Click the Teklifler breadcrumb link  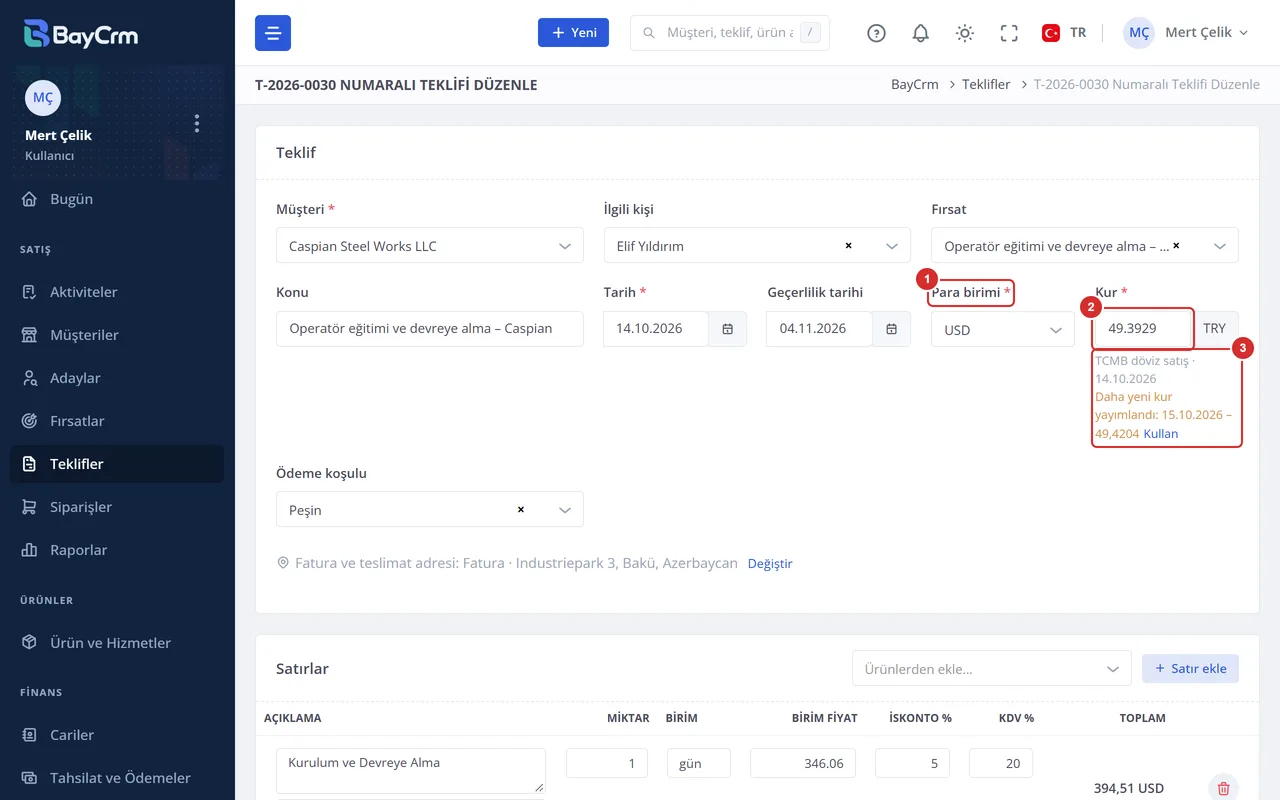(986, 85)
